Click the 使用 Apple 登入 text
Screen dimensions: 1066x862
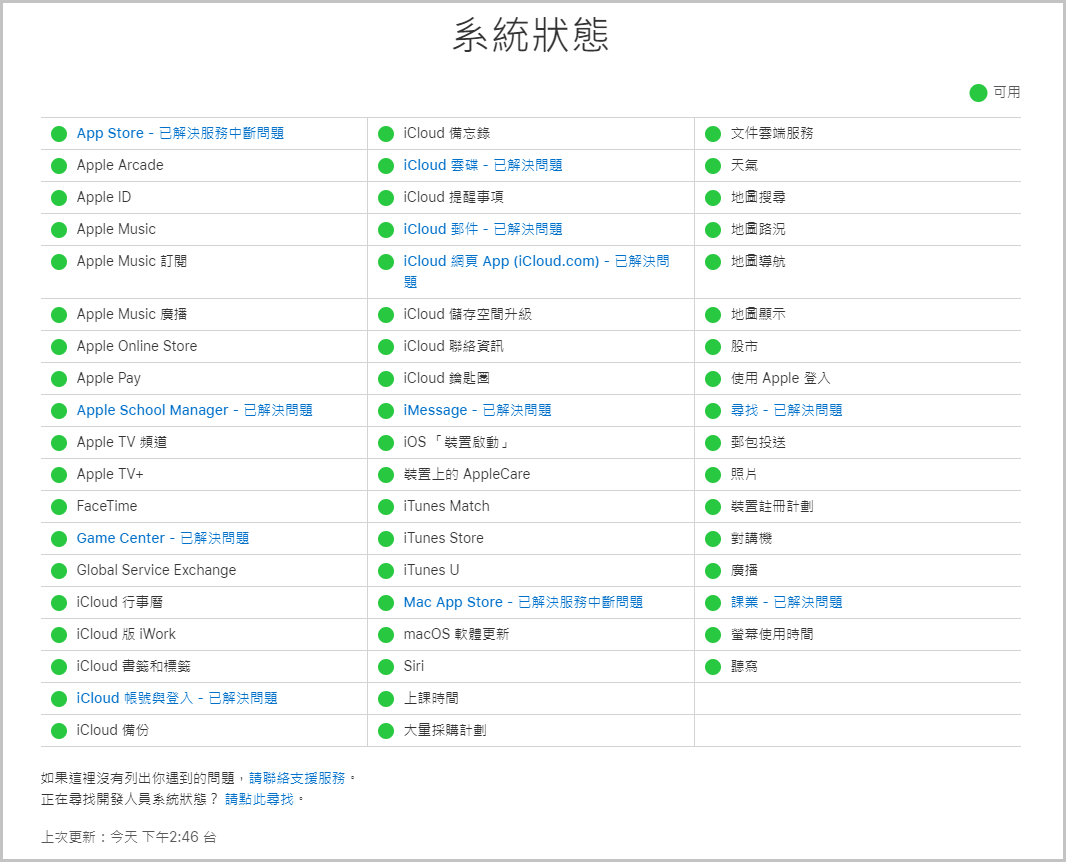[x=780, y=378]
